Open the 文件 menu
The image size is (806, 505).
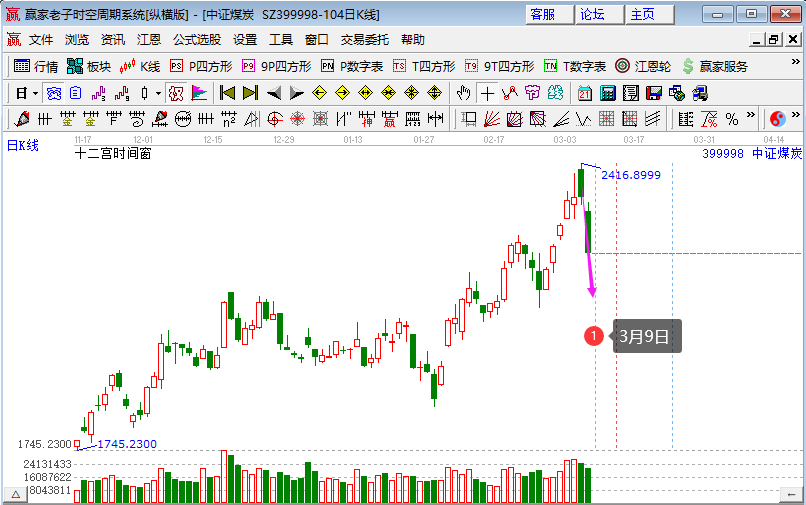point(41,40)
